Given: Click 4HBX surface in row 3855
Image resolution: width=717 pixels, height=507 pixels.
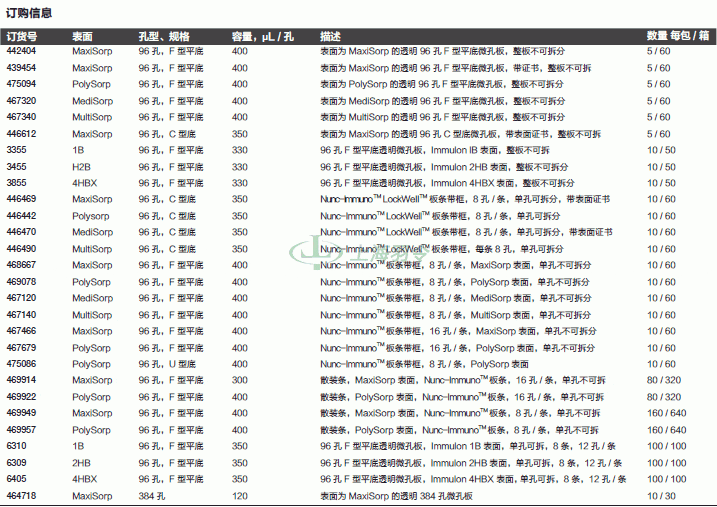Looking at the screenshot, I should click(x=85, y=183).
